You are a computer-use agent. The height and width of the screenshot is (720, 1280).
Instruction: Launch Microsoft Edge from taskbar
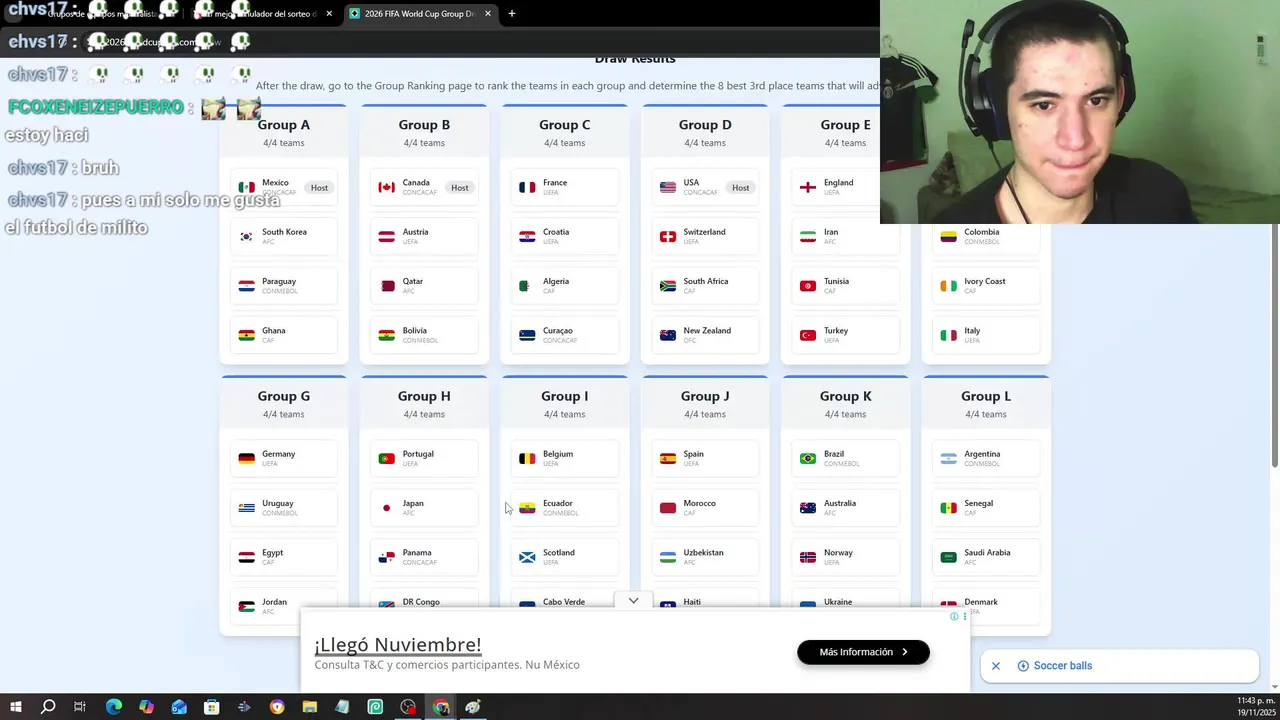click(x=113, y=707)
